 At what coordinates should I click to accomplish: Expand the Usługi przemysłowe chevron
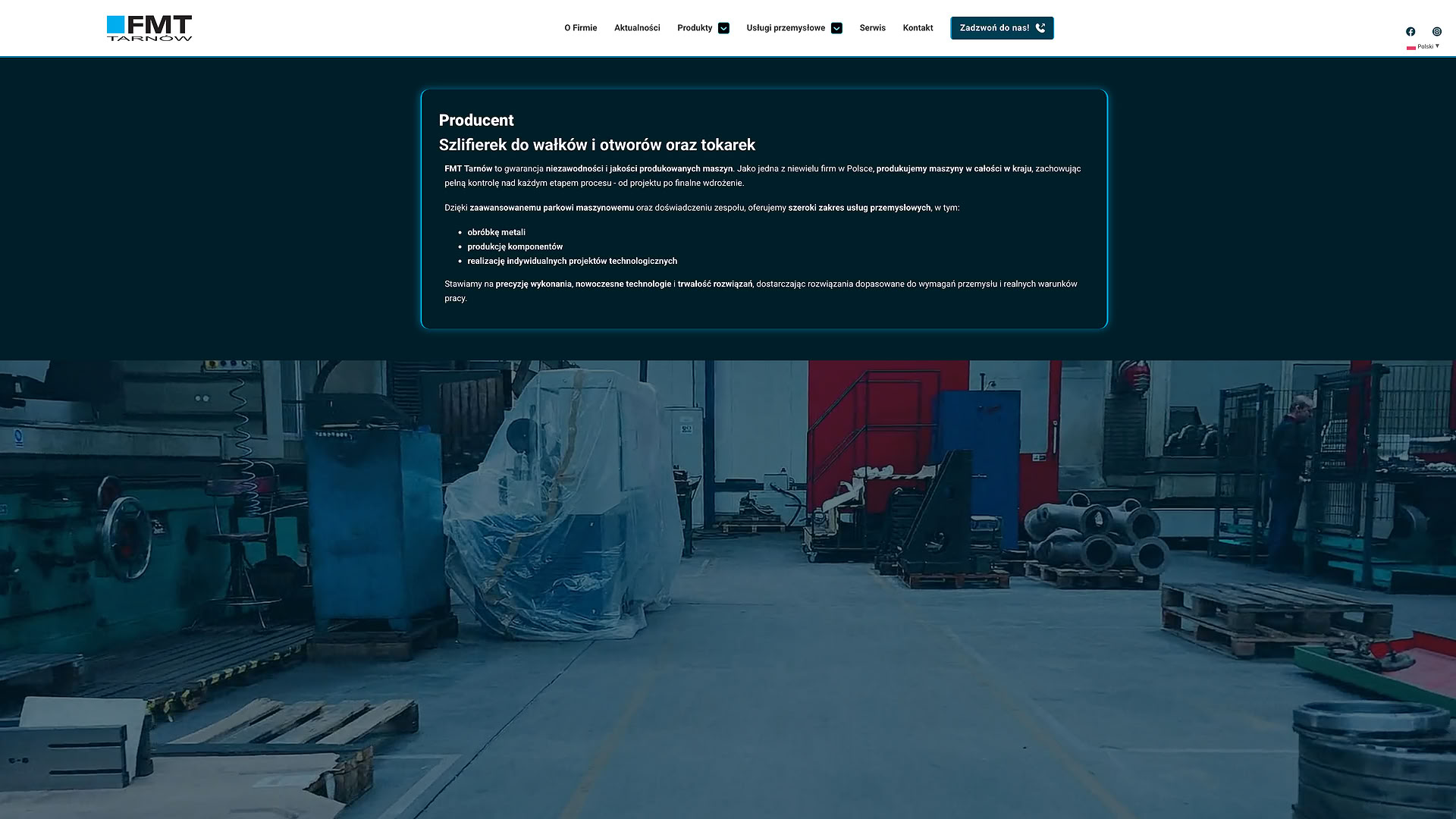(x=836, y=28)
